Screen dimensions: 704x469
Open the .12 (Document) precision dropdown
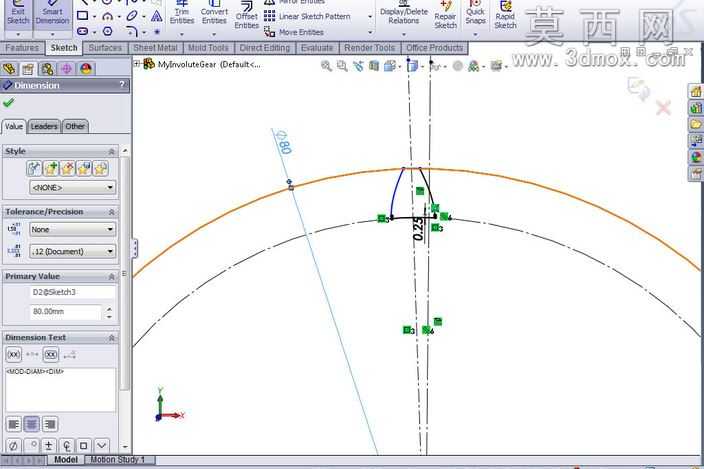[72, 251]
